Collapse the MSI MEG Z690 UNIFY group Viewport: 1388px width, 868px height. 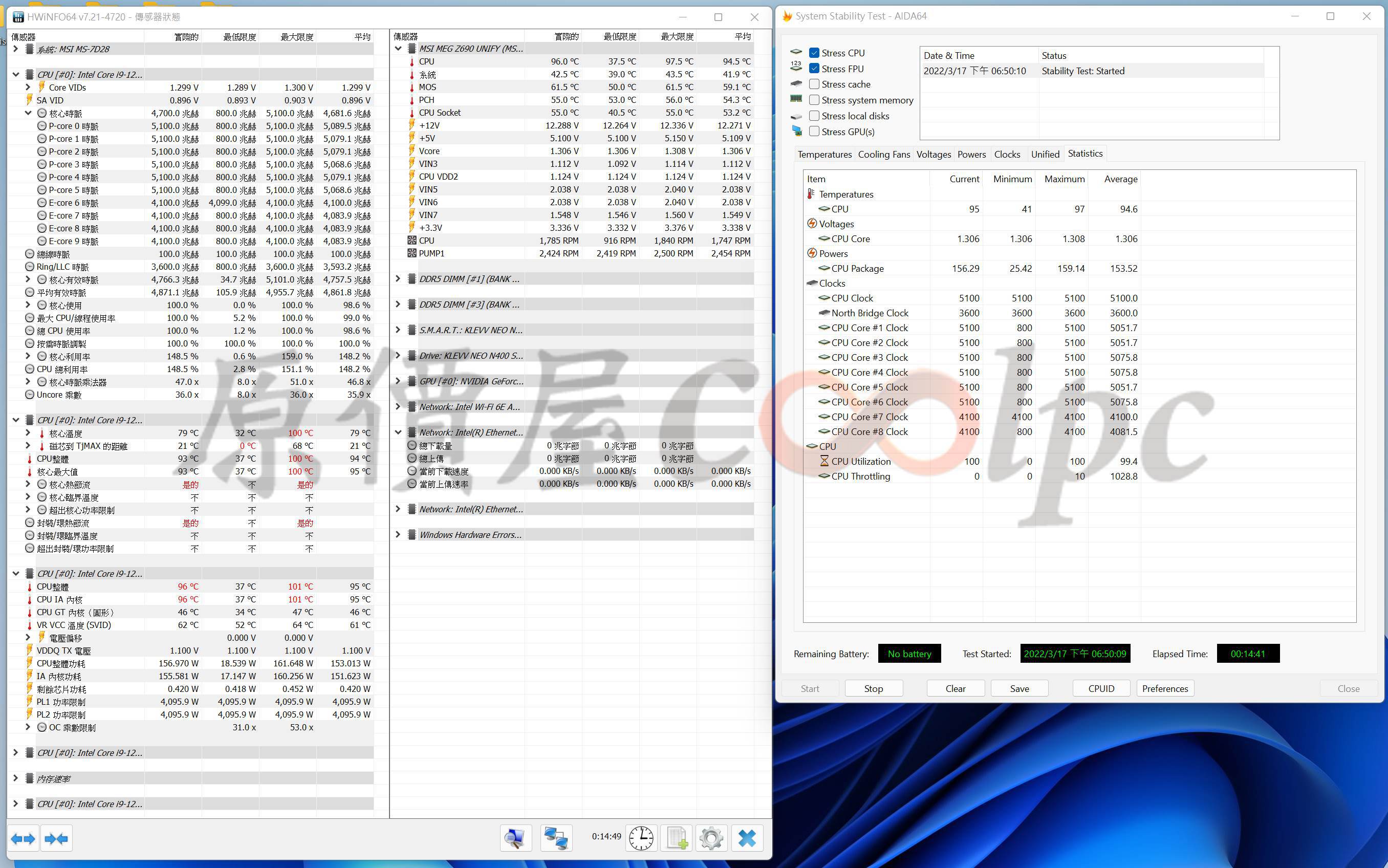click(x=398, y=49)
